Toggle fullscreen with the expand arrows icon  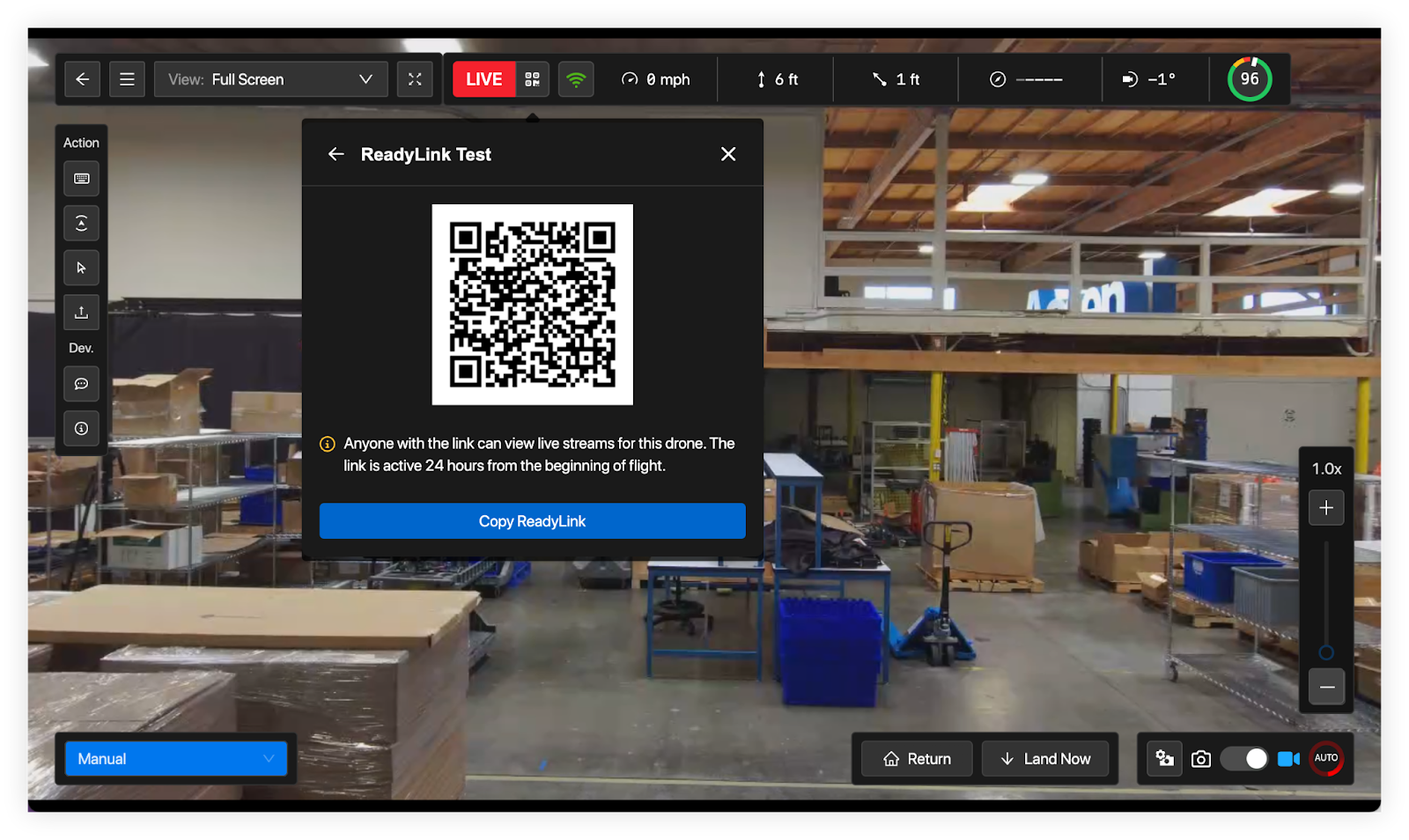[415, 79]
